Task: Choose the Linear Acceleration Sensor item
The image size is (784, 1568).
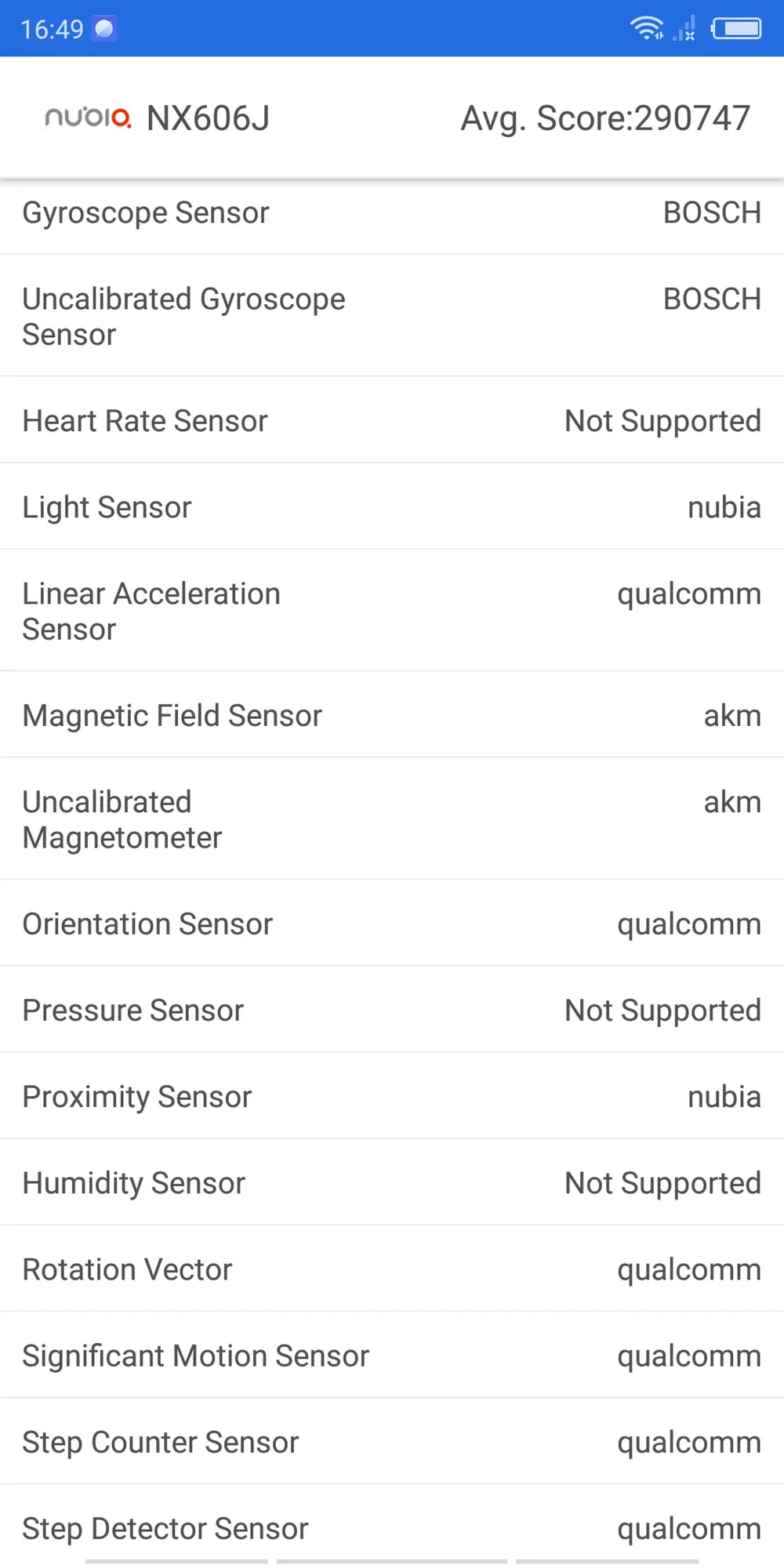Action: 392,611
